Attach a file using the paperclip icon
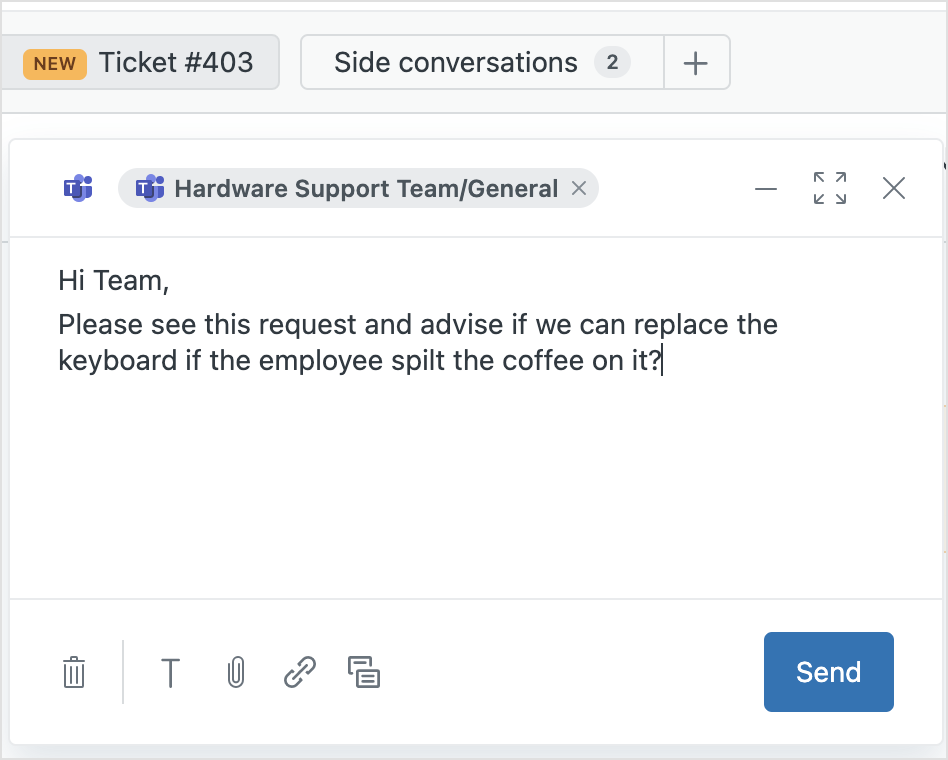The height and width of the screenshot is (760, 948). click(235, 672)
